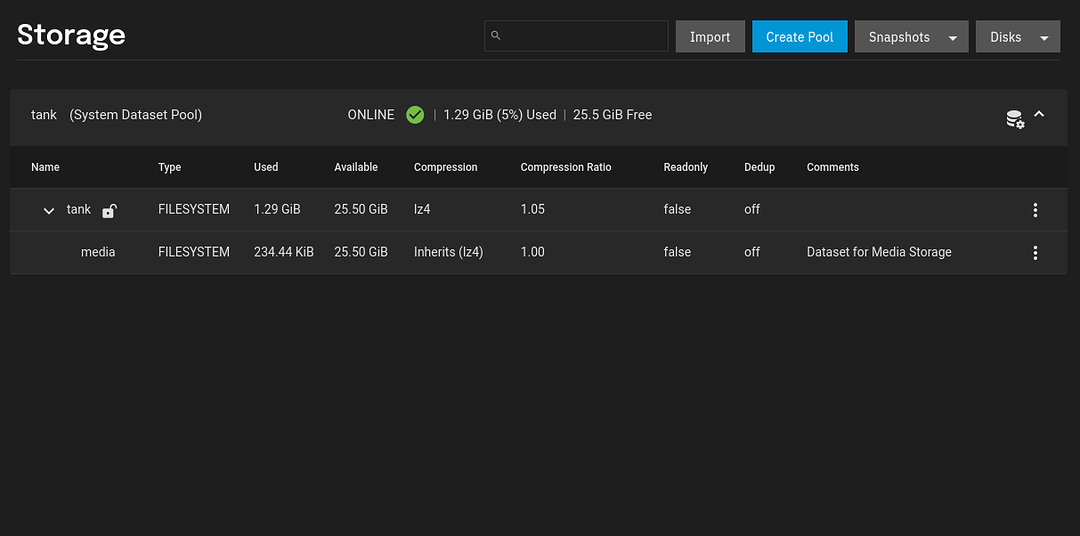Click the magnifier icon in search box
Screen dimensions: 1080x536
496,36
